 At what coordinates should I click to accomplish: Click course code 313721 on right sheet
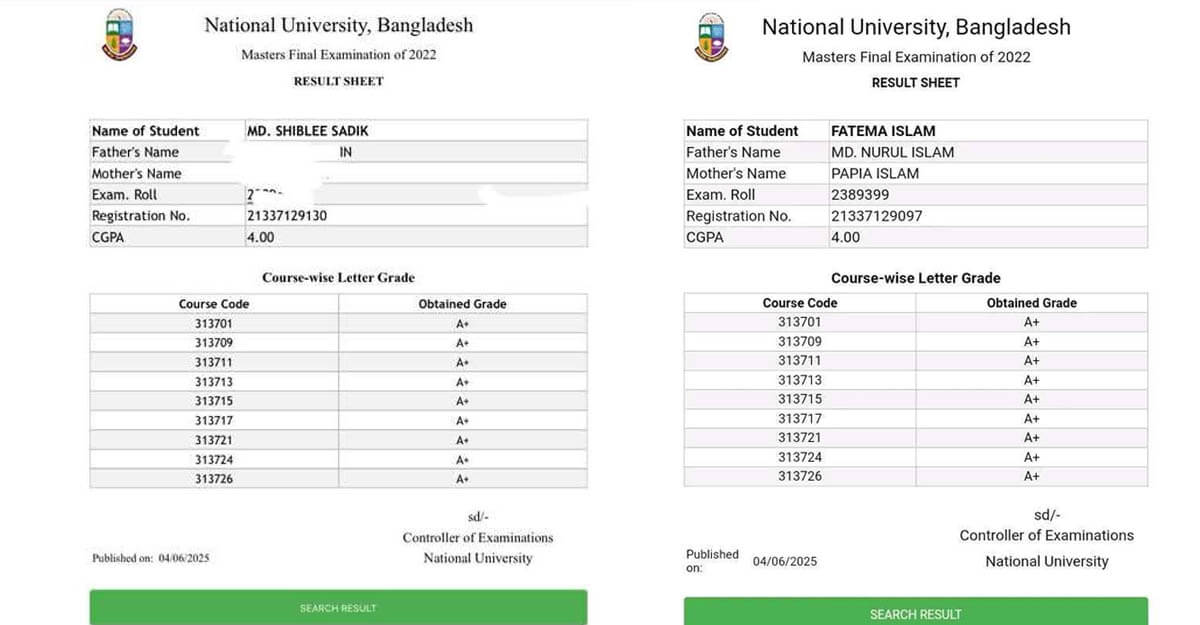pyautogui.click(x=800, y=438)
